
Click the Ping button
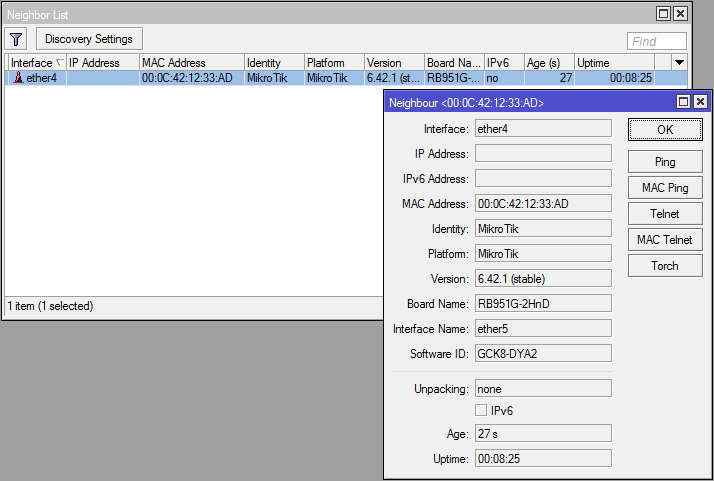665,162
